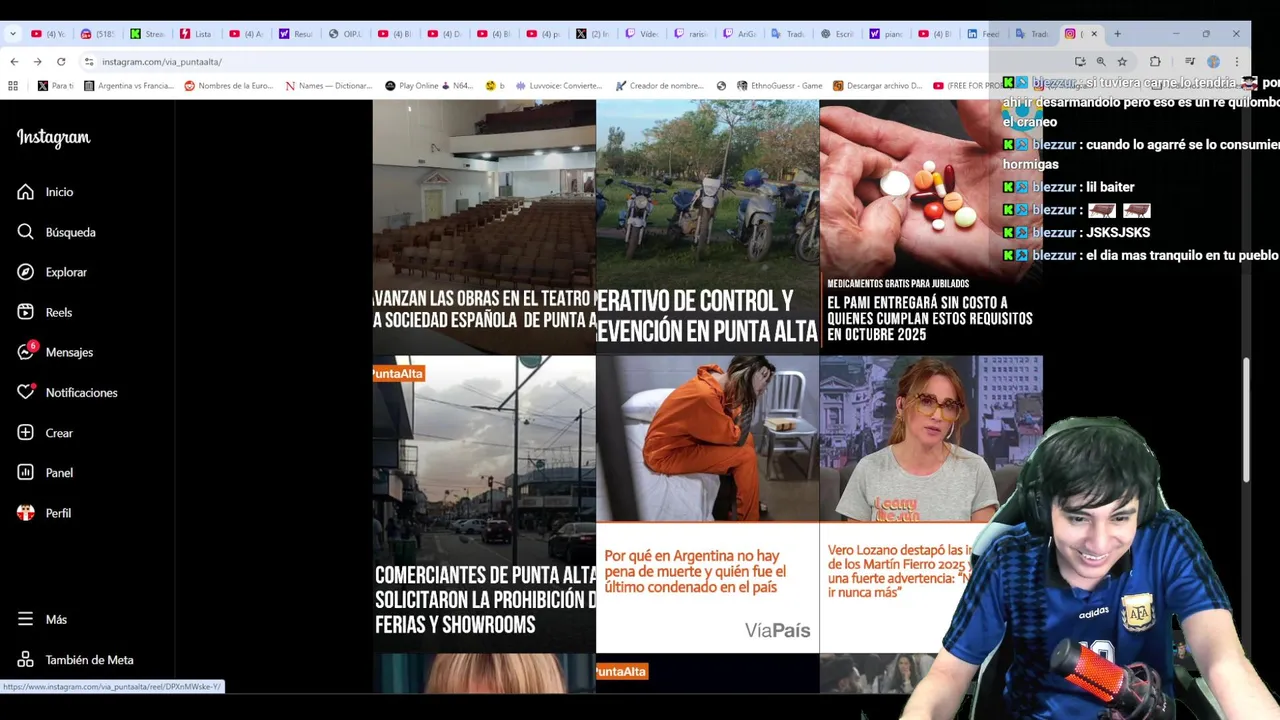Open 'Nombres de la Euro' bookmark
Viewport: 1280px width, 720px height.
click(x=229, y=86)
